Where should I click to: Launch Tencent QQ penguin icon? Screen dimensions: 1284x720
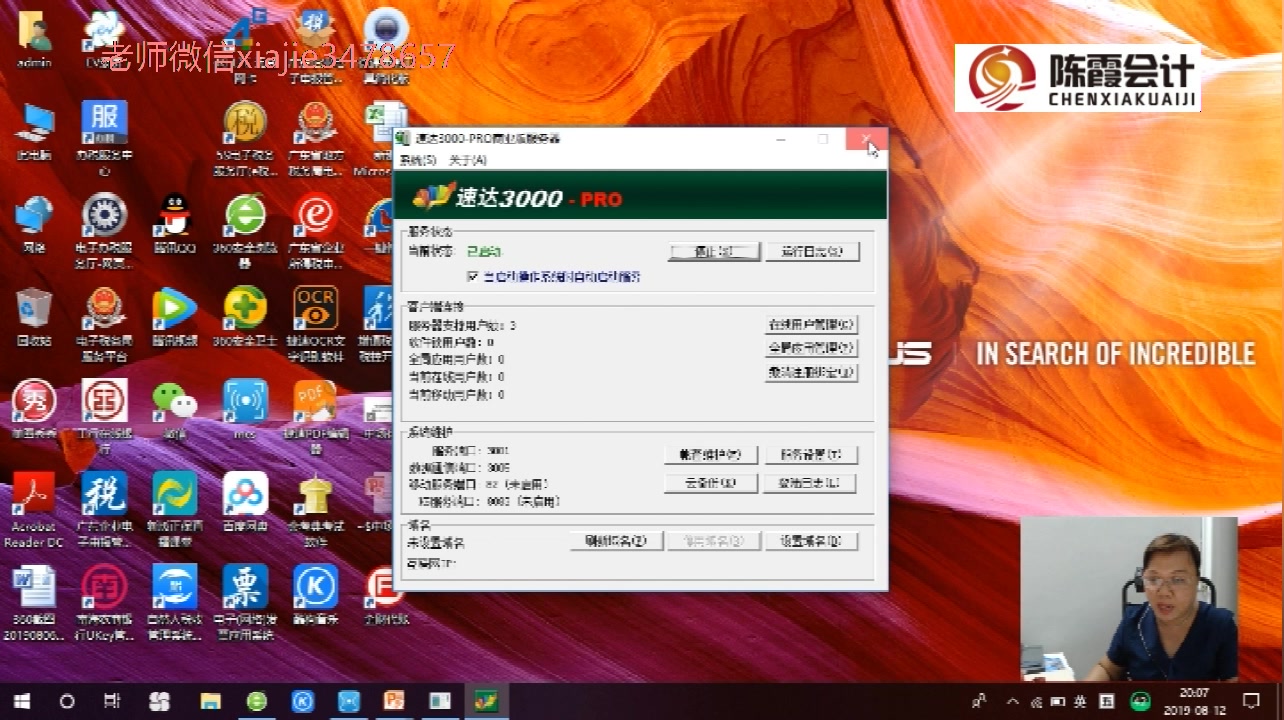175,222
